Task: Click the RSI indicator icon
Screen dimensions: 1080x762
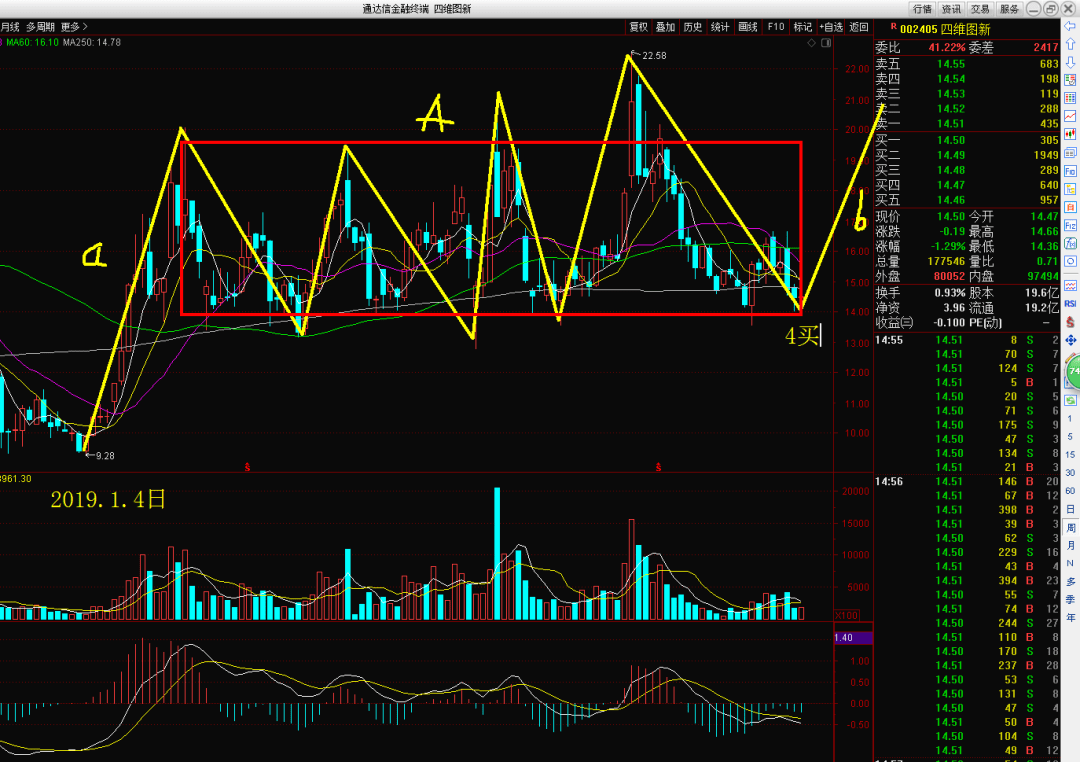Action: (x=1070, y=303)
